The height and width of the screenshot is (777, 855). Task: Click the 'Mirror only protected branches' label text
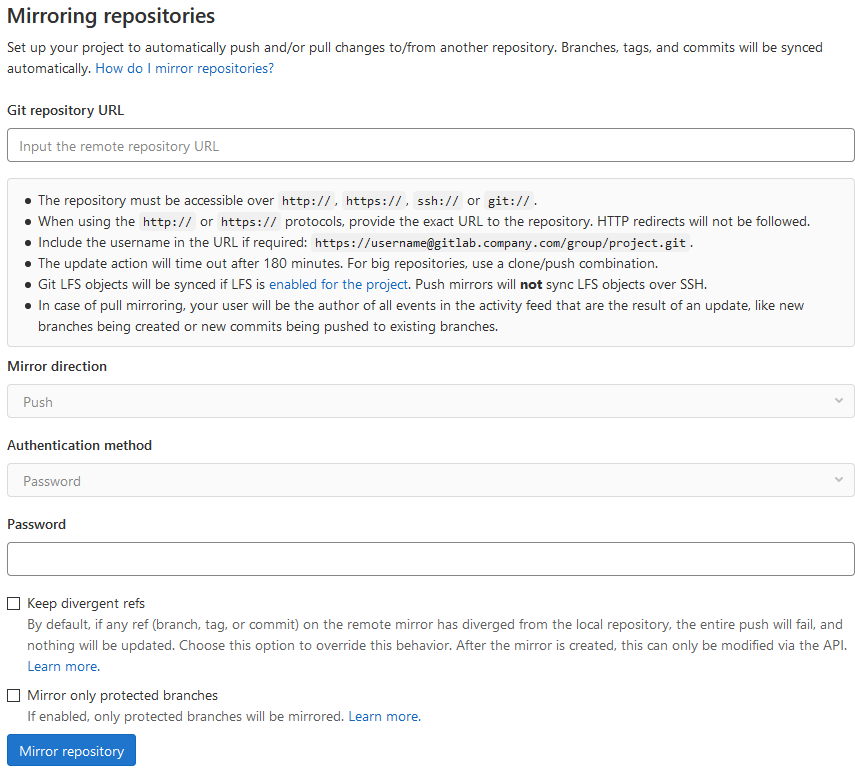pyautogui.click(x=123, y=696)
